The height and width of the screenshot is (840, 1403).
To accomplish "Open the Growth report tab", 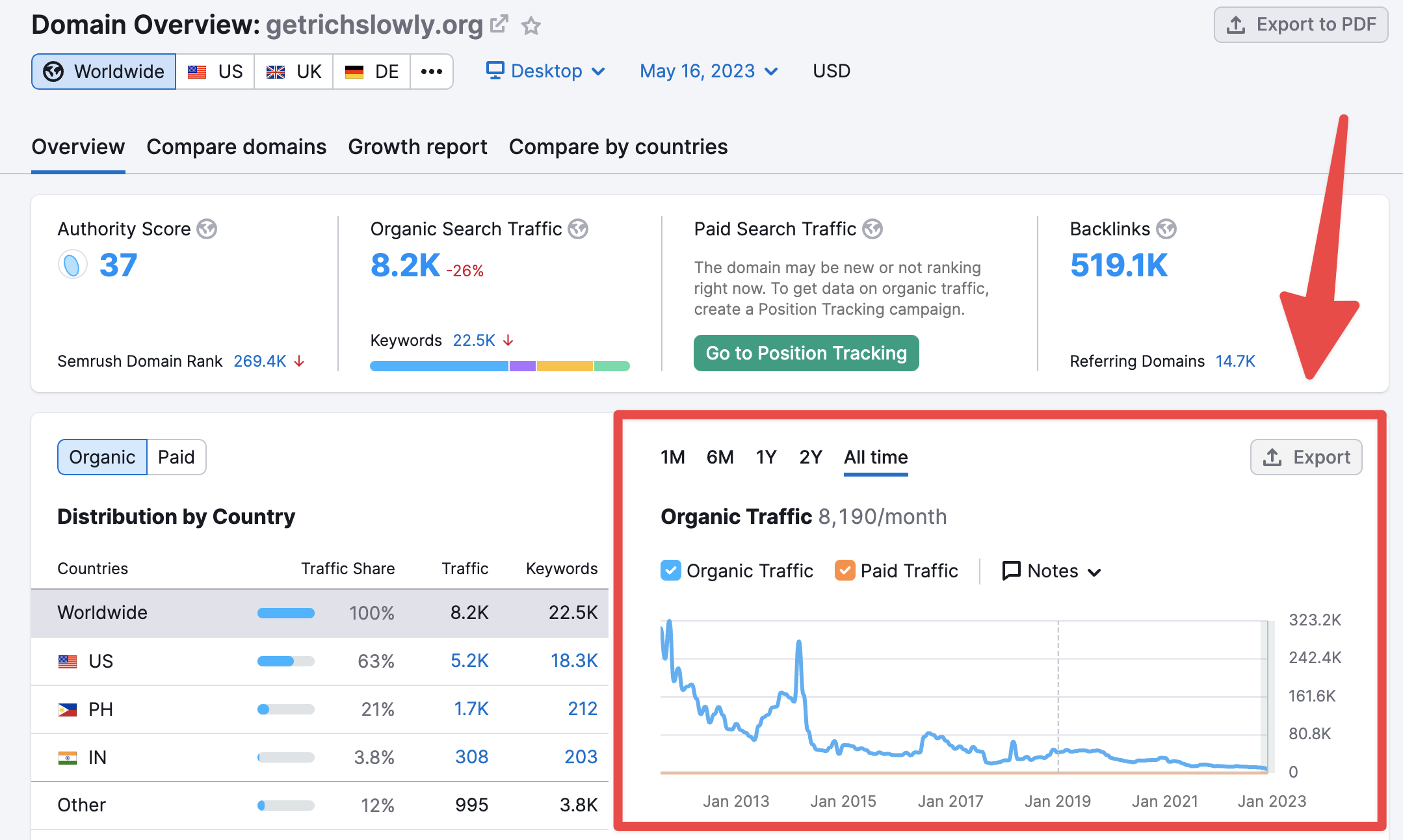I will 417,147.
